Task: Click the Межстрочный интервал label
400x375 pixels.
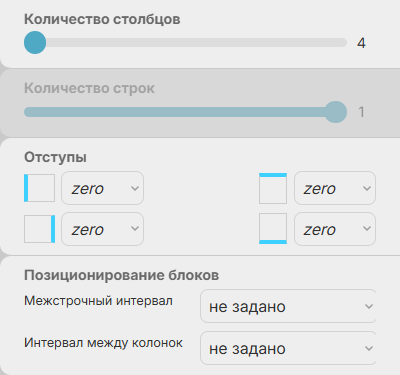Action: click(98, 301)
